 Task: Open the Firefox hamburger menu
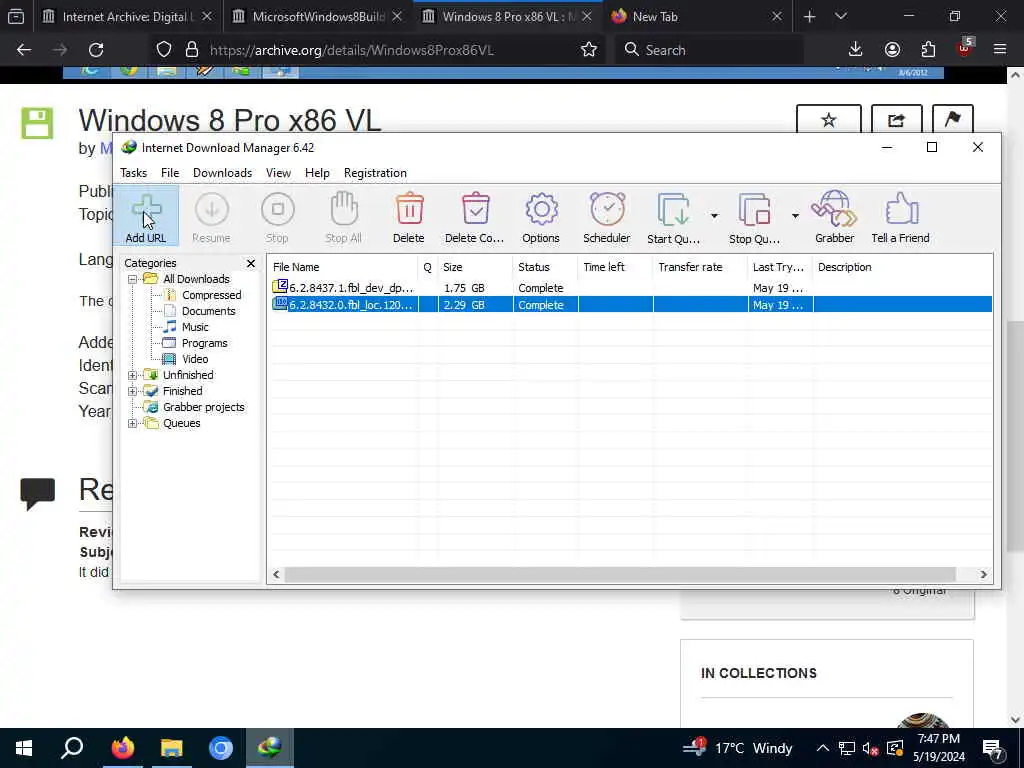[x=1000, y=50]
